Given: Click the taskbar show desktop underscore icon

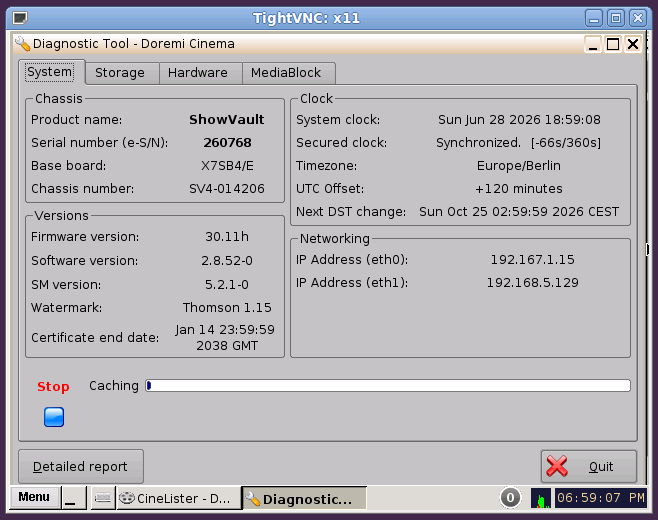Looking at the screenshot, I should 74,498.
